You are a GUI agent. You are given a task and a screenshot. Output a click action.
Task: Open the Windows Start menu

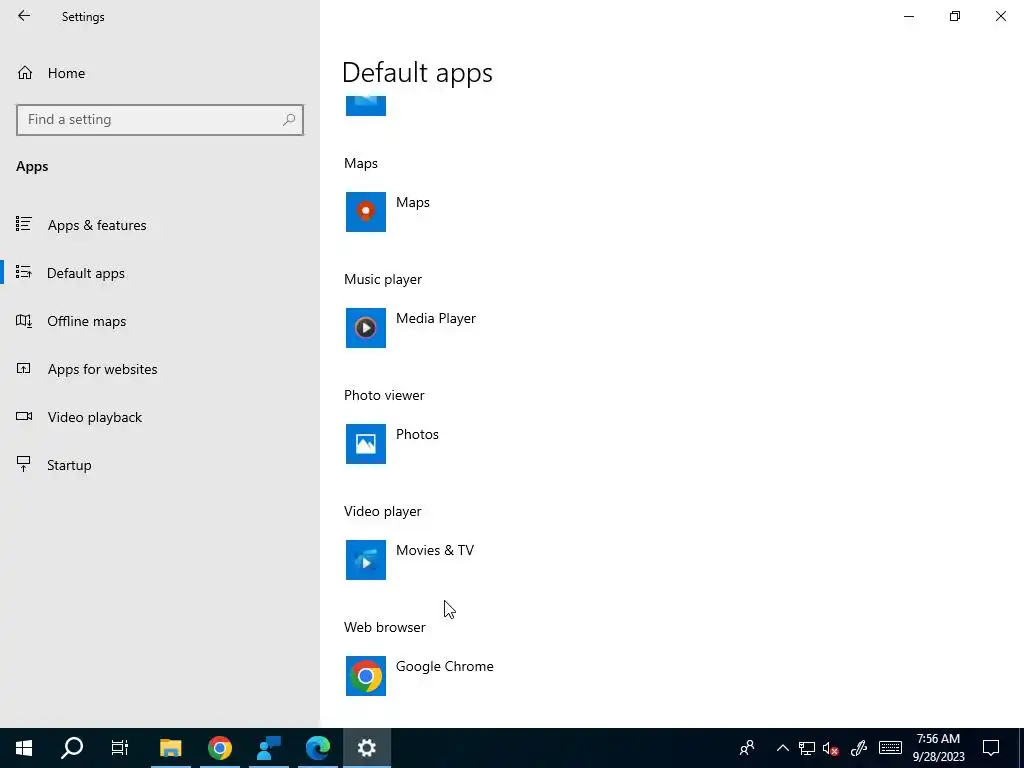click(24, 748)
